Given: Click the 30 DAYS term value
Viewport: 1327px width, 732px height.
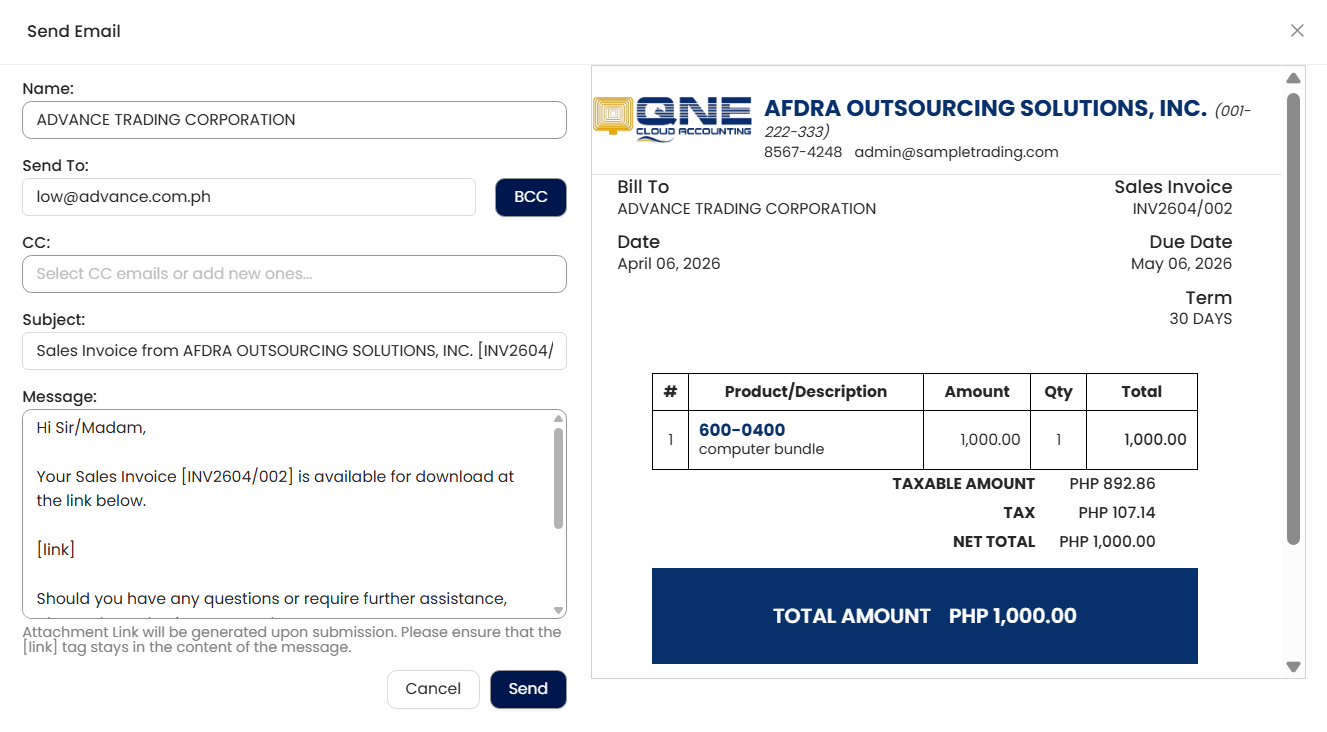Looking at the screenshot, I should tap(1201, 319).
